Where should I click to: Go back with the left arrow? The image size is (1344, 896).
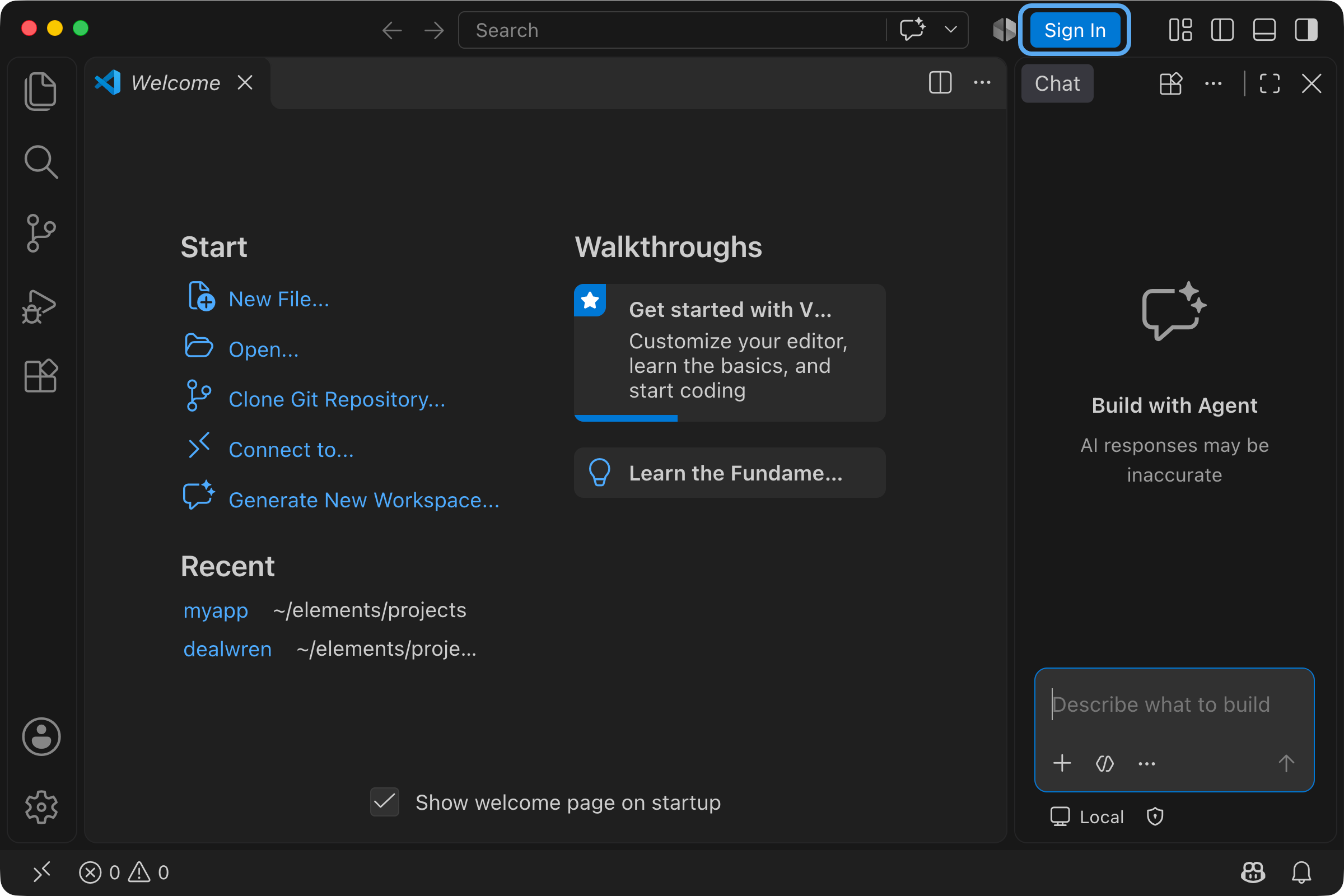pyautogui.click(x=392, y=30)
